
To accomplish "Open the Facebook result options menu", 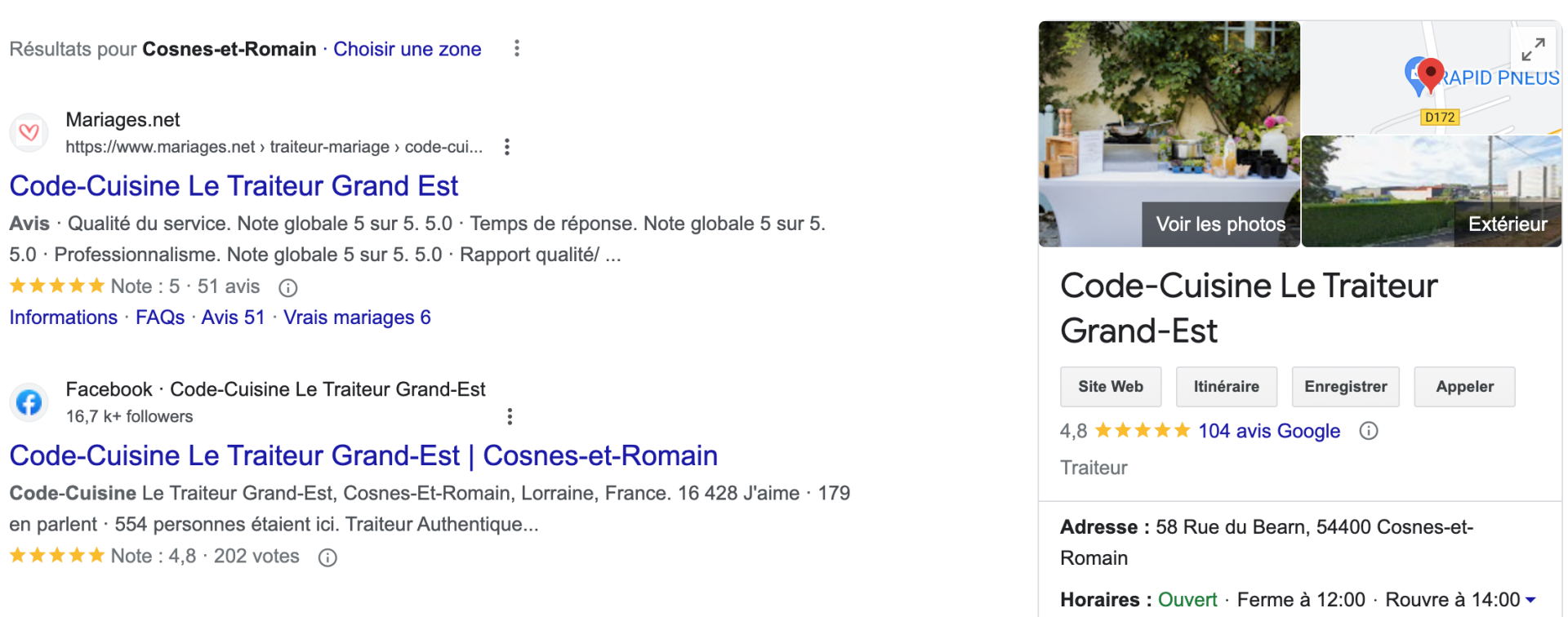I will [510, 417].
